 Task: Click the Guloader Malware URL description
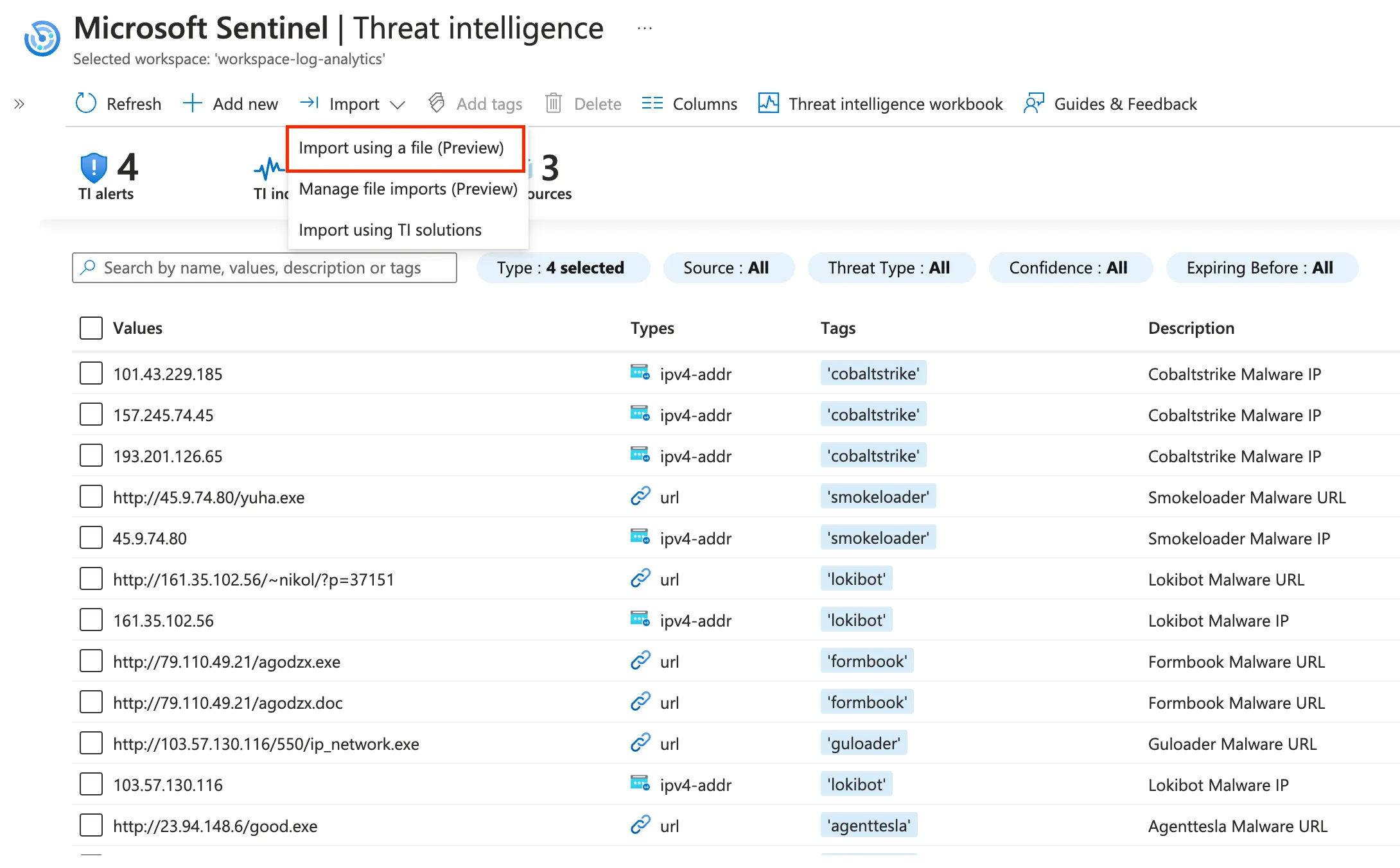point(1232,743)
